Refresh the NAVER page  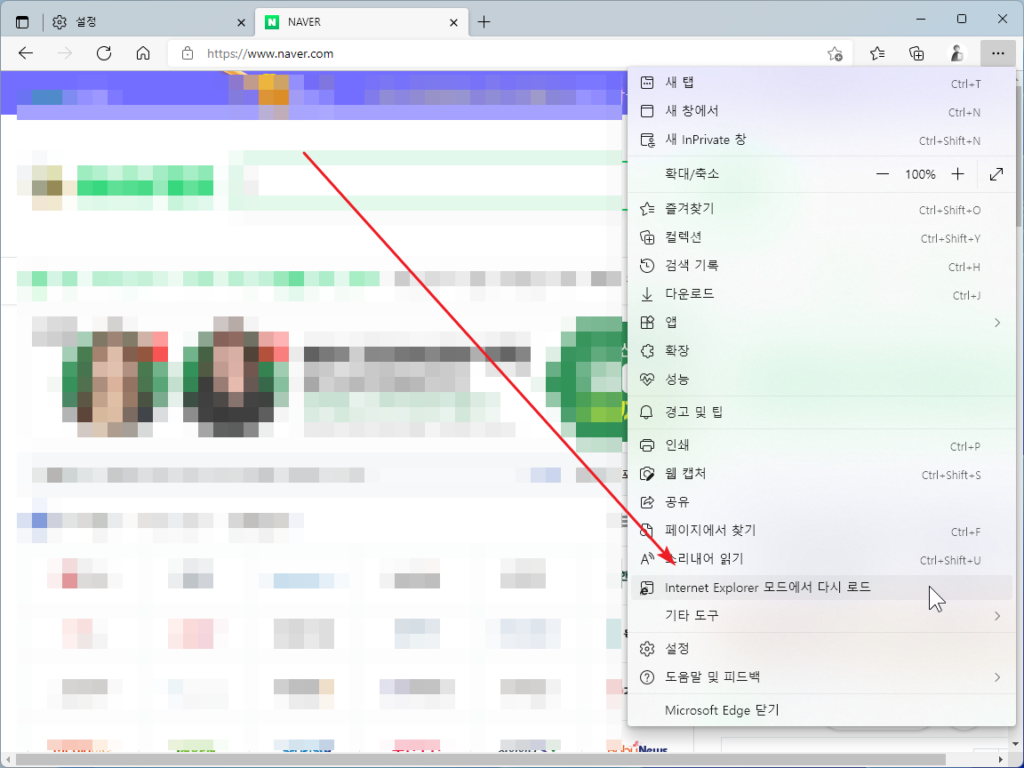104,54
